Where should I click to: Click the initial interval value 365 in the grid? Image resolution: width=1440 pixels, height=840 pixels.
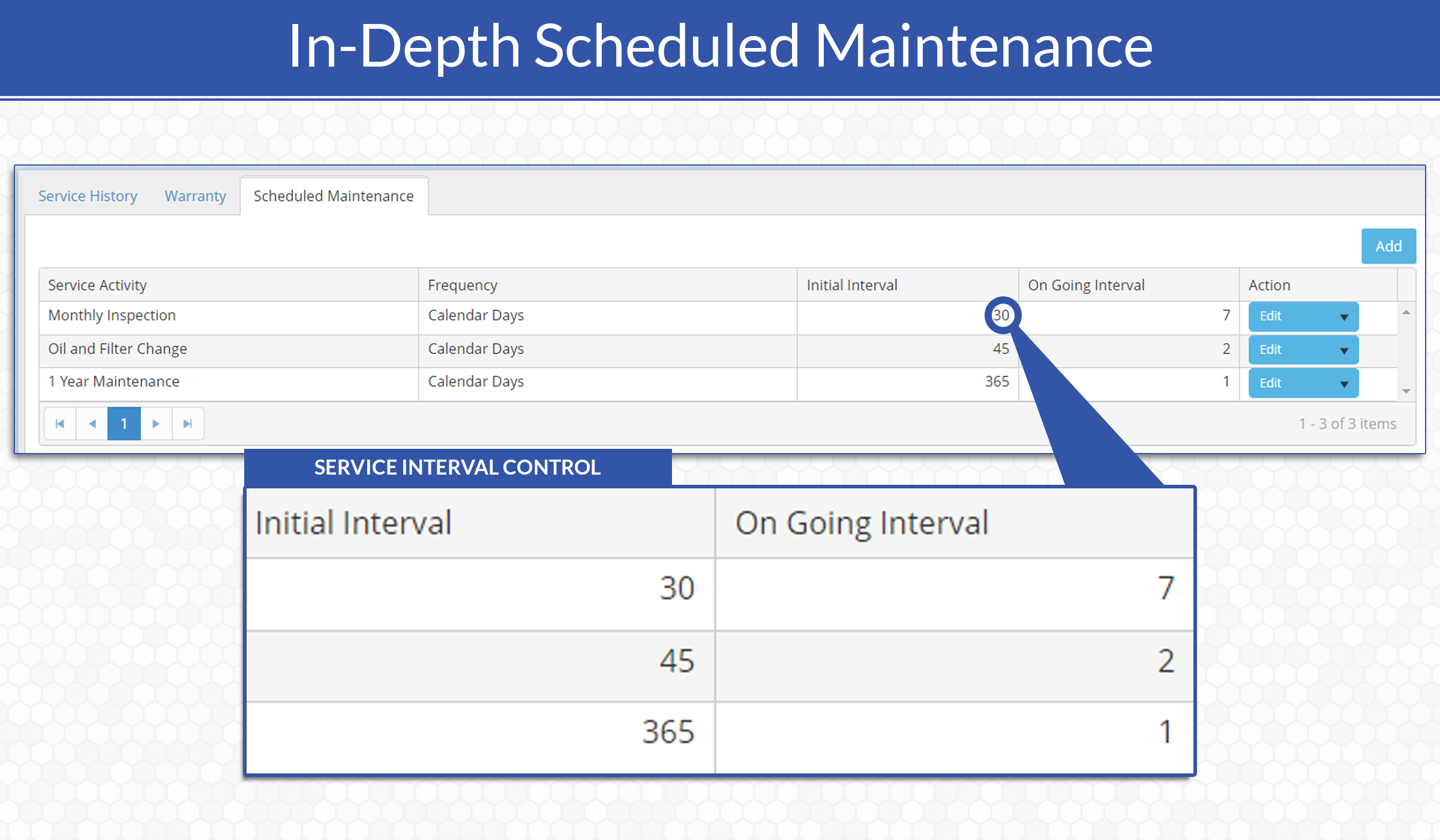tap(997, 382)
